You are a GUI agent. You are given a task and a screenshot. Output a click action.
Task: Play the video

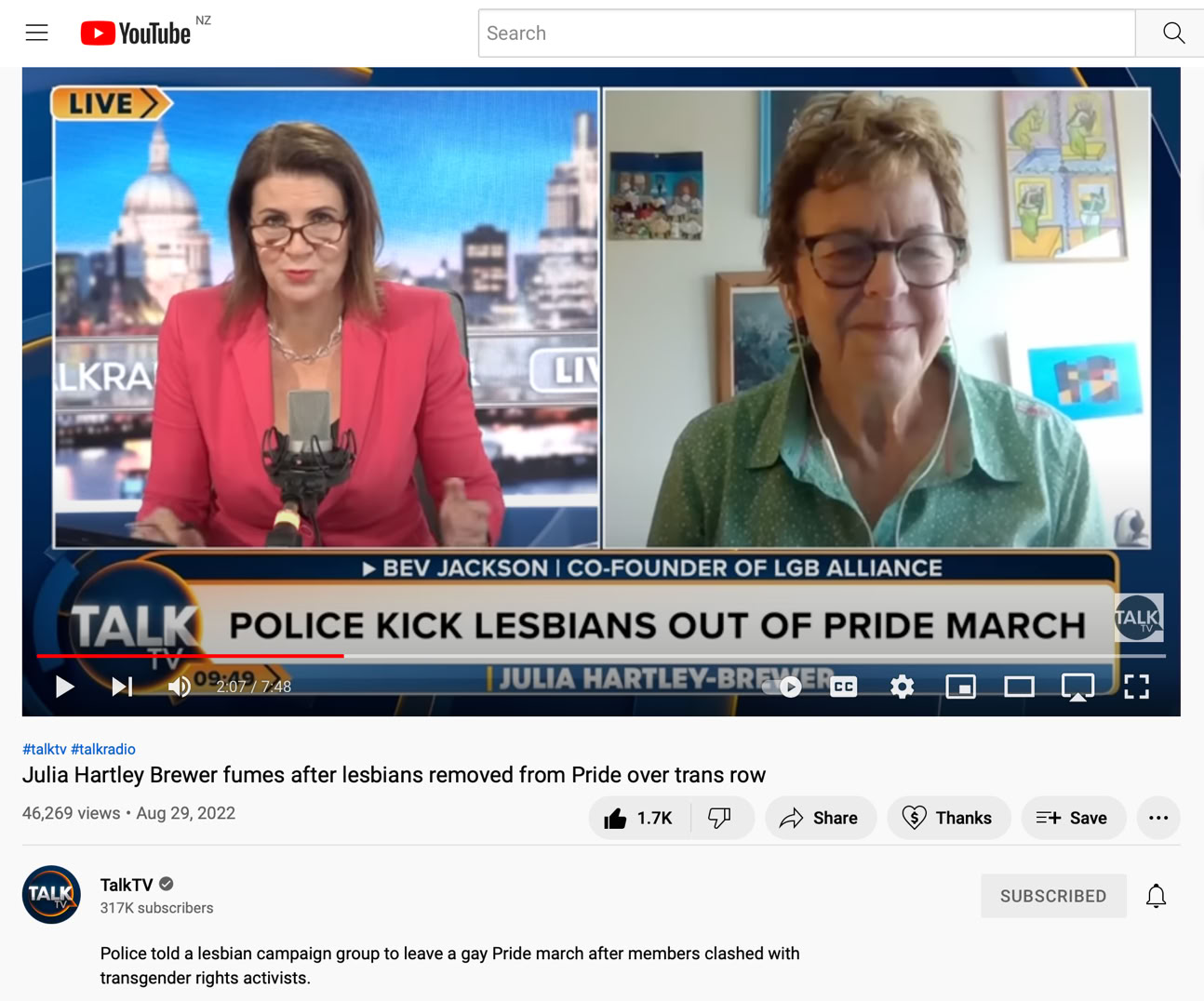(64, 687)
